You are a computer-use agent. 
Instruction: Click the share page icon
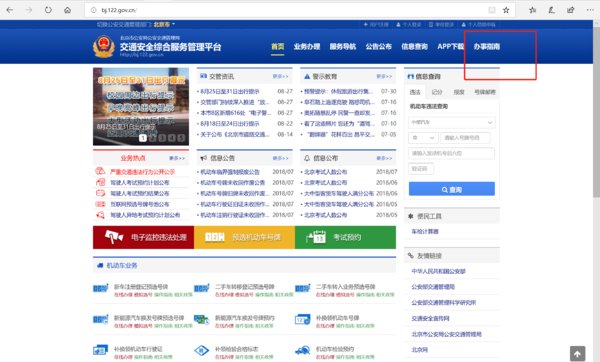(x=571, y=10)
